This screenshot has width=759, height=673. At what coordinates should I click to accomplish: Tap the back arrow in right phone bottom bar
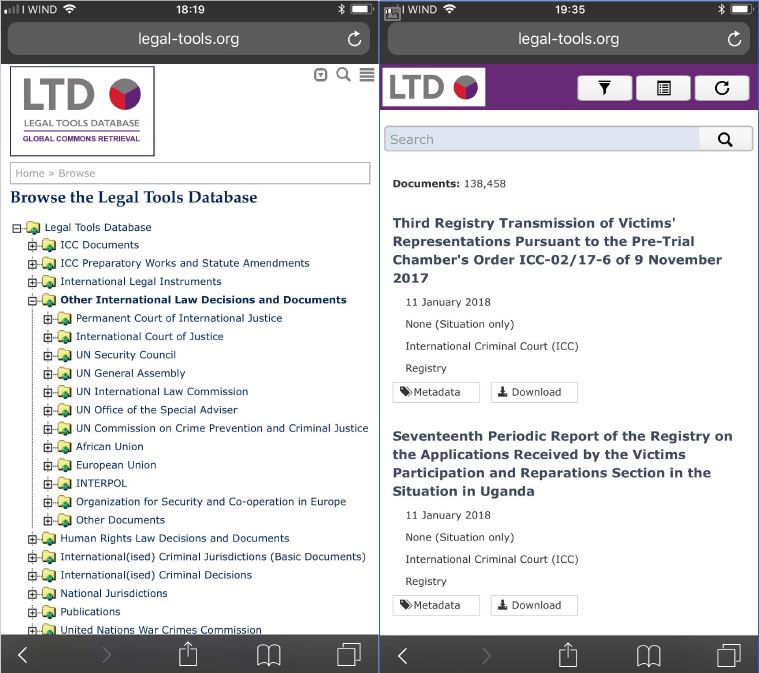click(x=402, y=655)
